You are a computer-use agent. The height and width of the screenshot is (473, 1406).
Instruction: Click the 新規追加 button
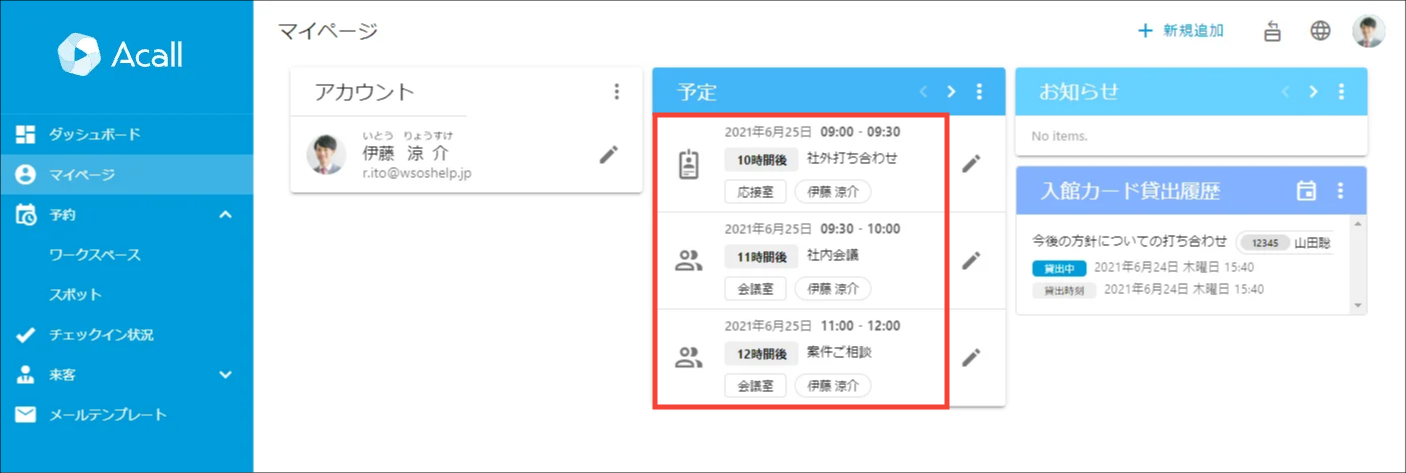pos(1180,31)
